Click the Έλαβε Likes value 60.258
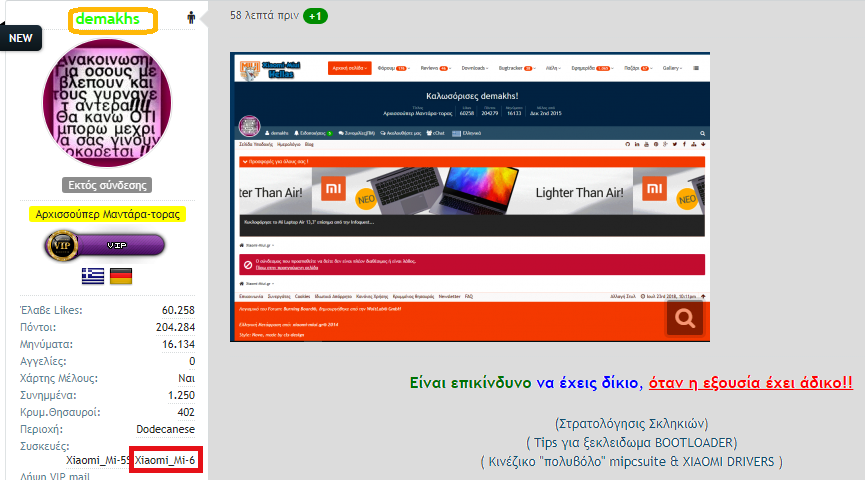865x480 pixels. coord(178,310)
